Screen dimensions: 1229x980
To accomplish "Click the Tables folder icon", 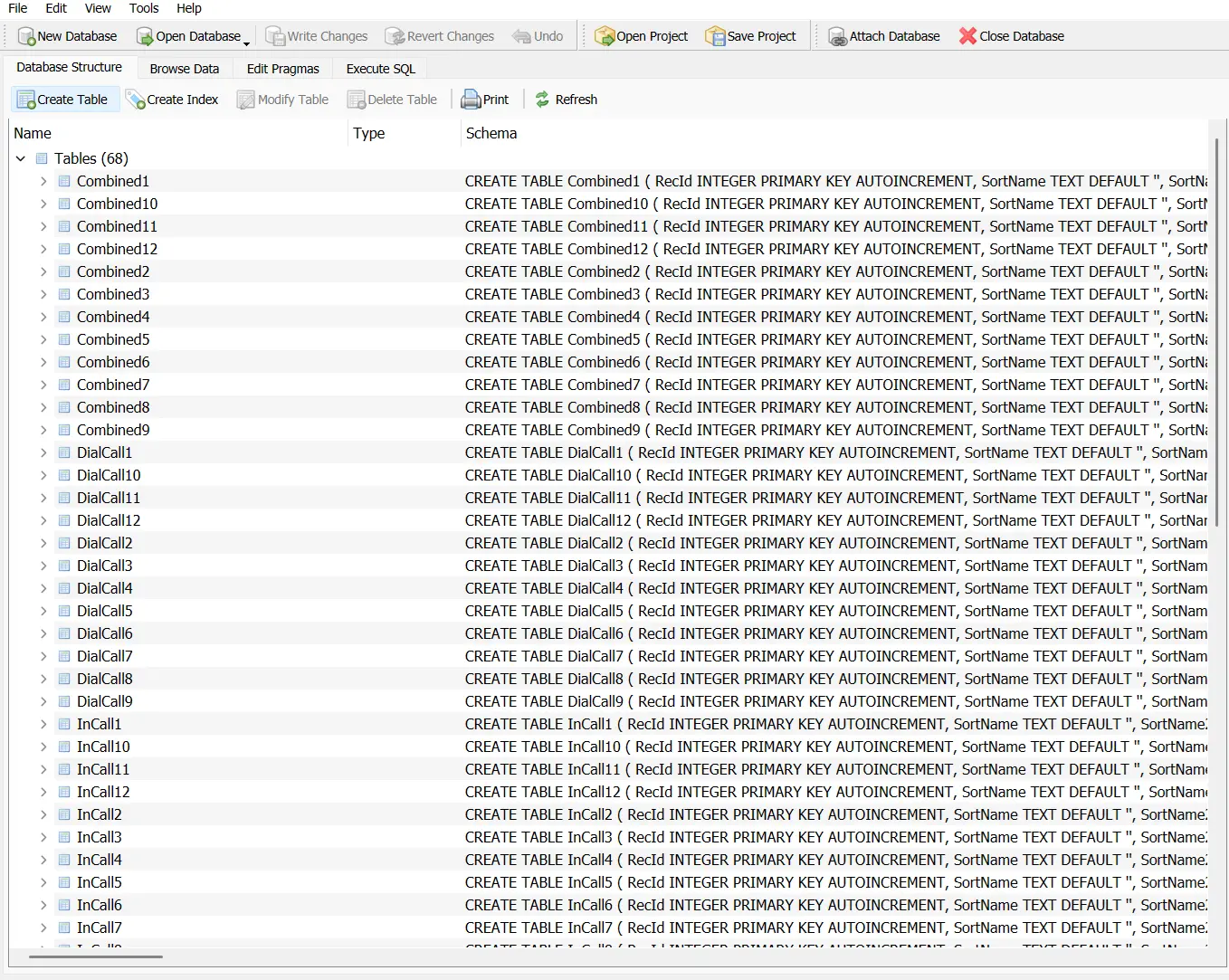I will [42, 158].
